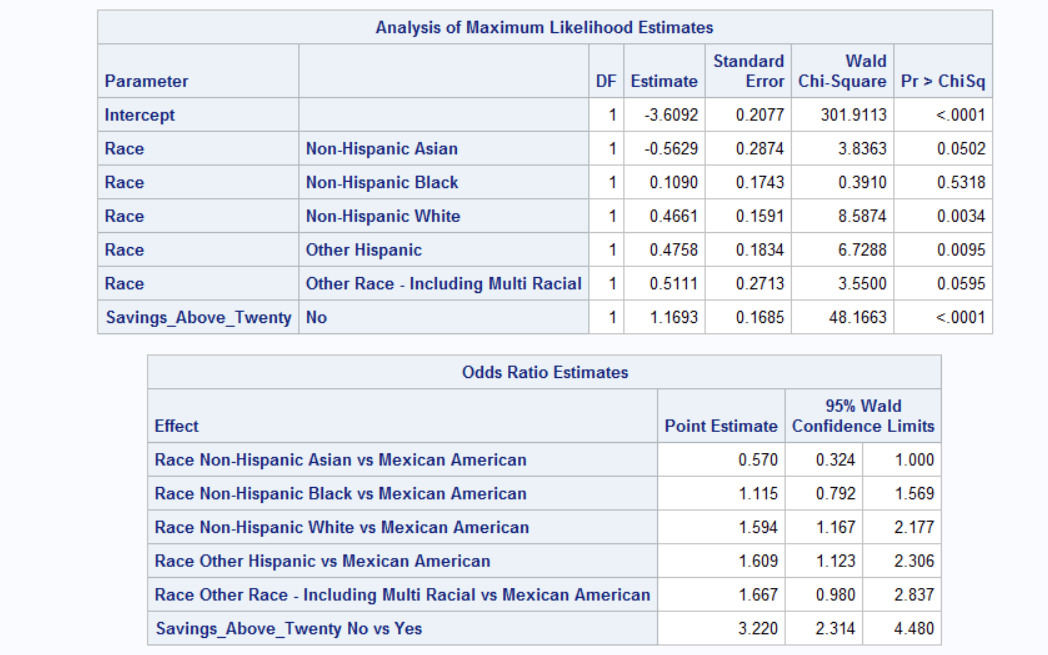1048x655 pixels.
Task: Select the odds ratio 1.667
Action: pyautogui.click(x=758, y=595)
